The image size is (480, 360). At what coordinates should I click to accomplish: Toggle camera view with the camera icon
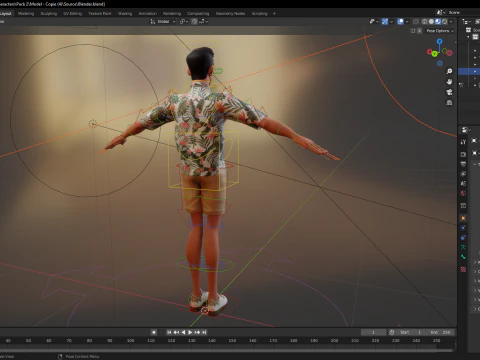[449, 92]
